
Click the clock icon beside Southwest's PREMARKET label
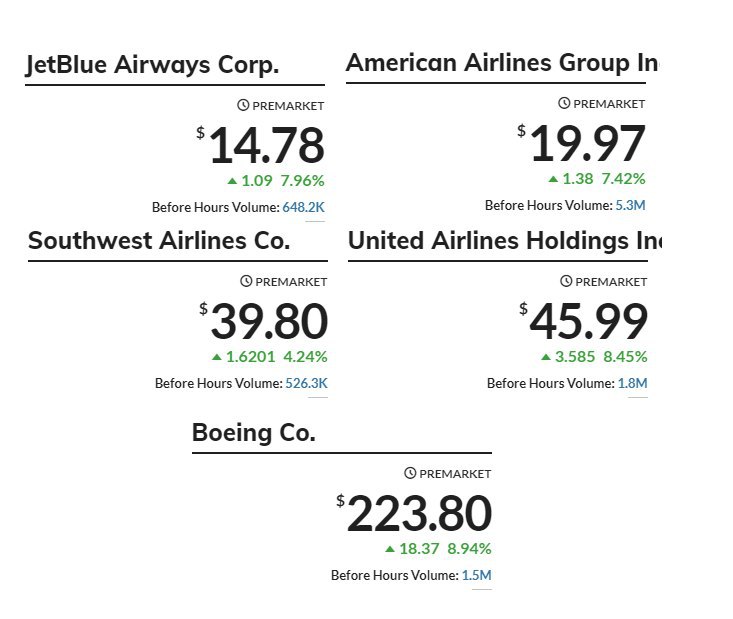coord(246,281)
